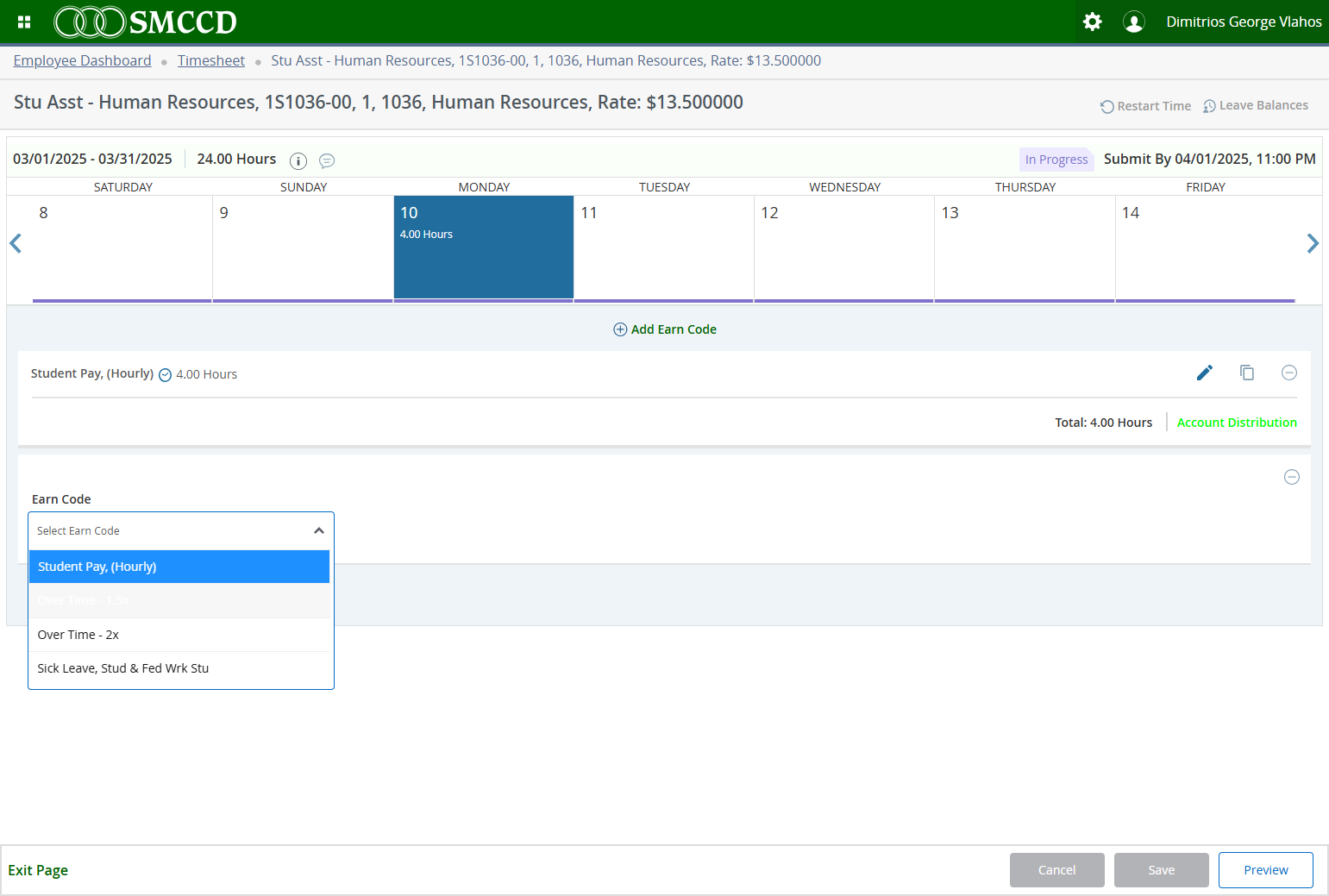Select Monday the 10th in the calendar
This screenshot has height=896, width=1329.
coord(484,247)
